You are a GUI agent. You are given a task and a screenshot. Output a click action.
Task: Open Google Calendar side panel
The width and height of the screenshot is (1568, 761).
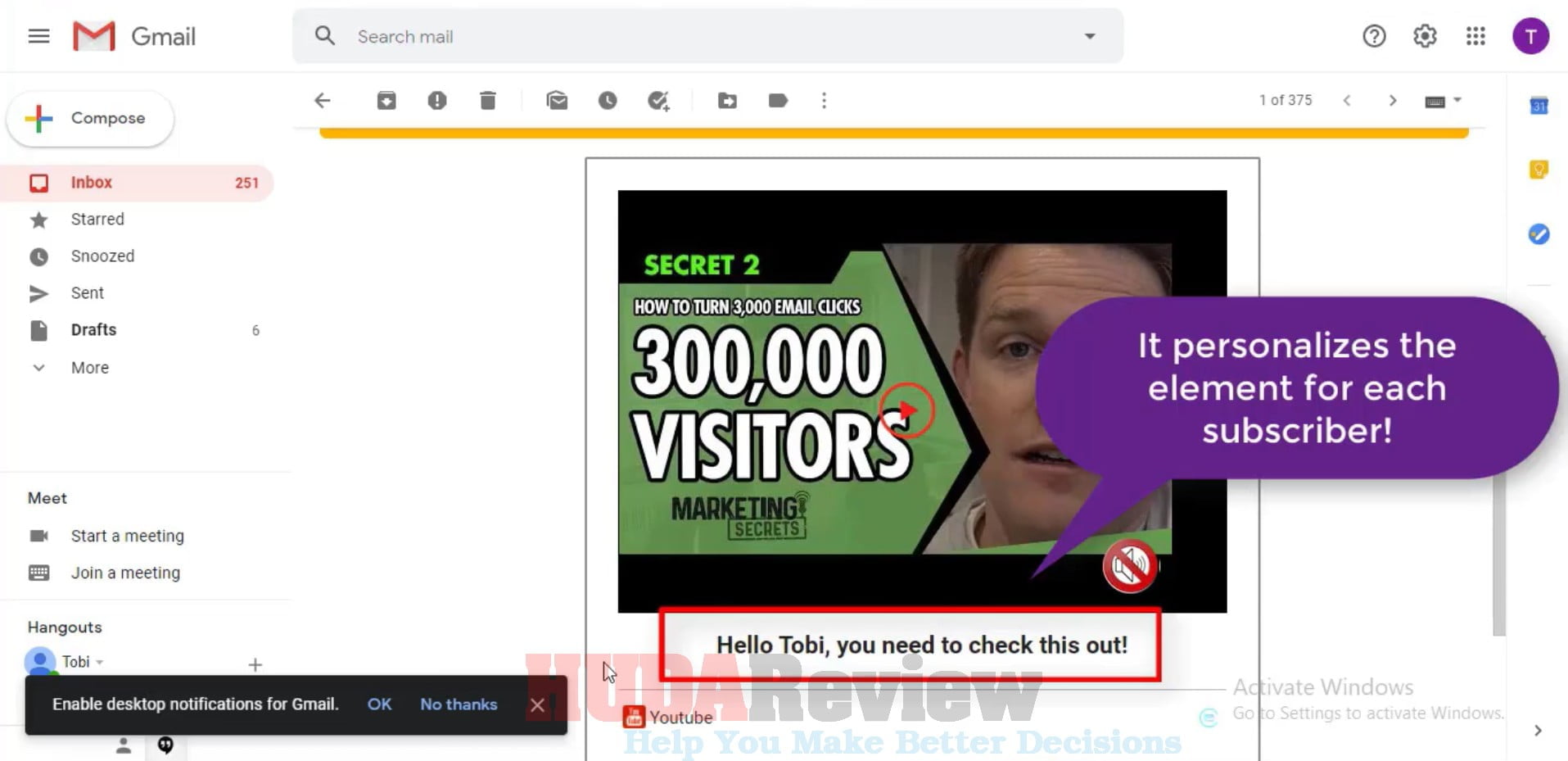(1539, 106)
